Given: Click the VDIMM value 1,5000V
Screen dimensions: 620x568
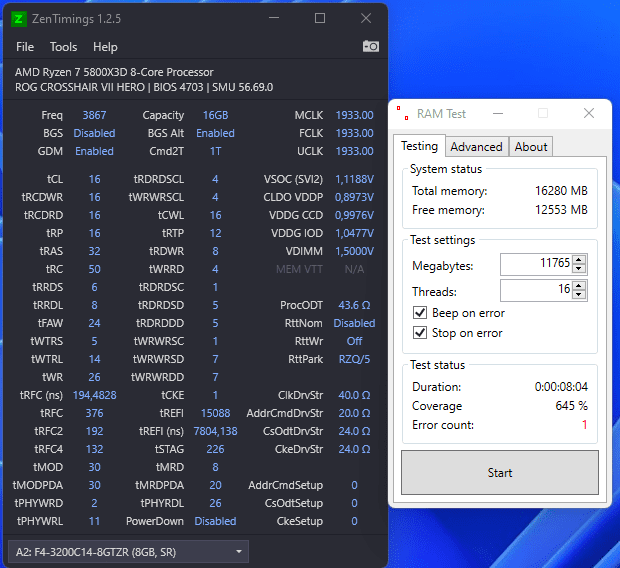Looking at the screenshot, I should point(354,251).
